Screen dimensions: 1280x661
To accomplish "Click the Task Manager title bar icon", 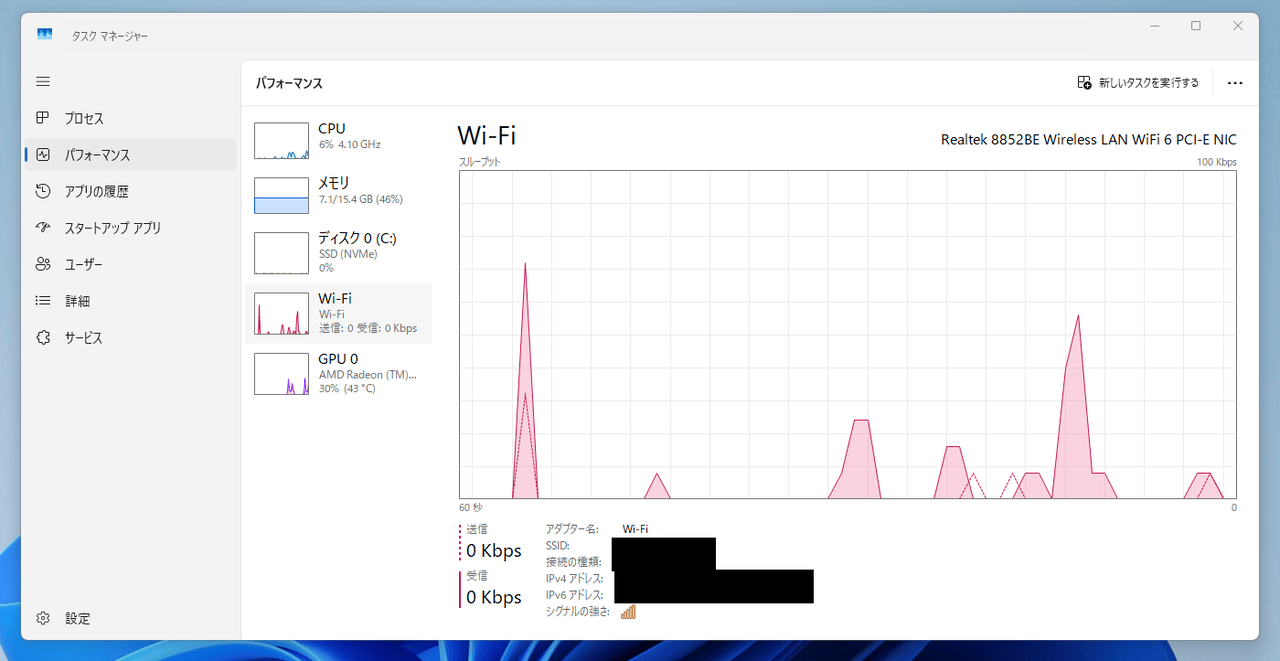I will click(44, 33).
